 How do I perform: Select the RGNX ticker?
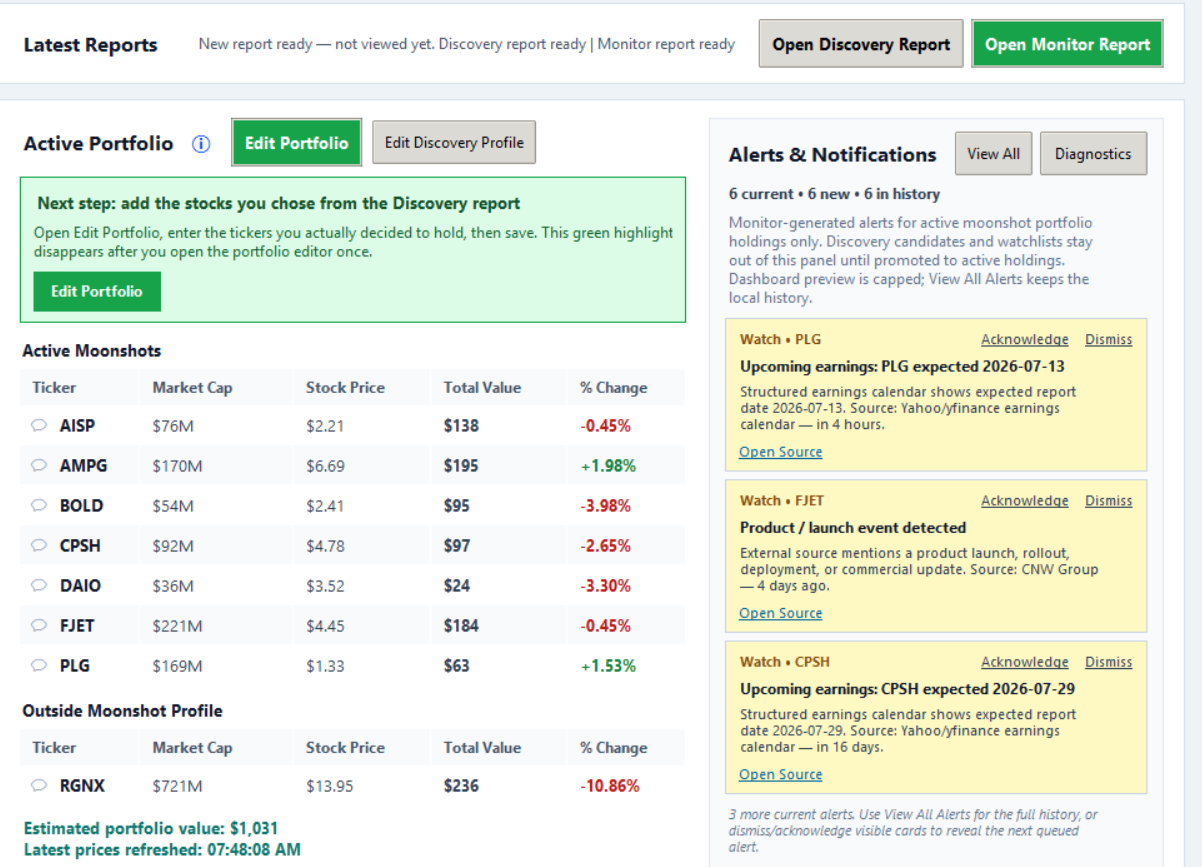(x=82, y=786)
